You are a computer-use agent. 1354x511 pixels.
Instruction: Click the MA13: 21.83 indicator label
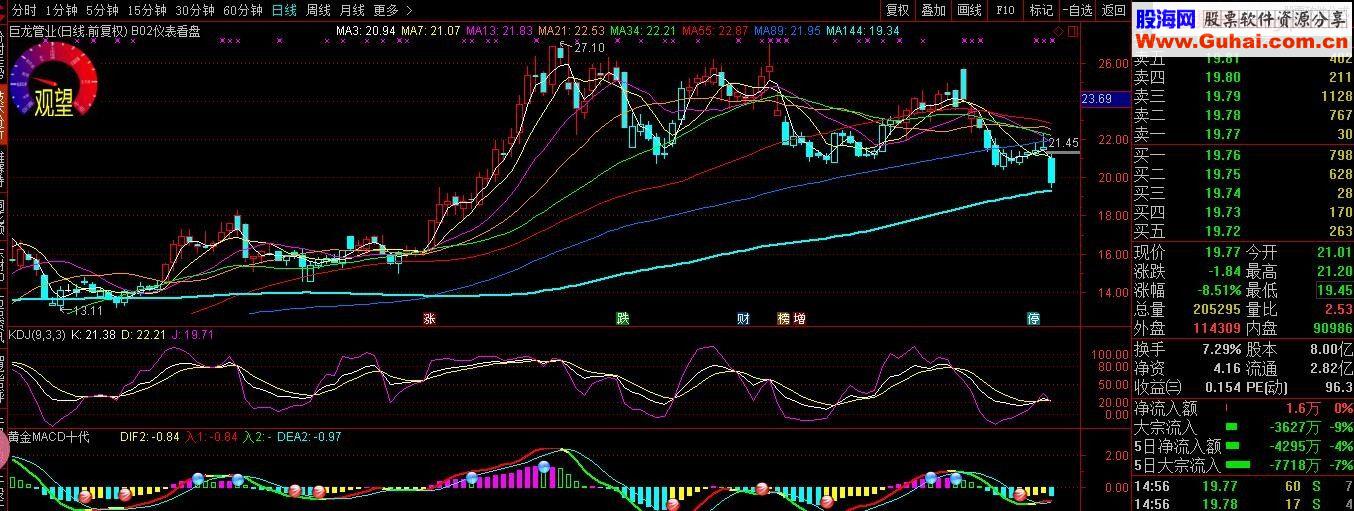500,31
